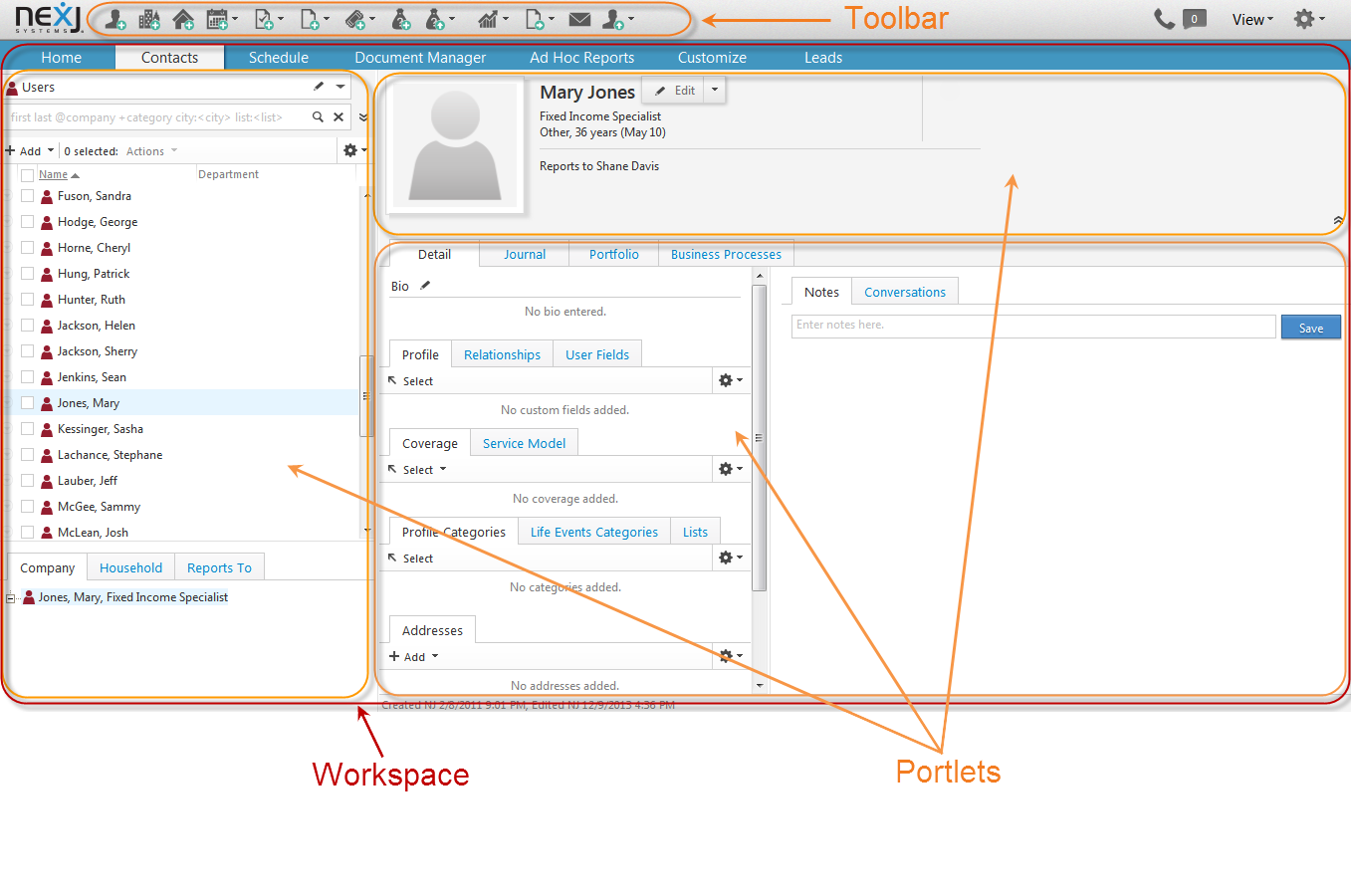This screenshot has width=1351, height=896.
Task: Click the Enter notes here field
Action: (1033, 326)
